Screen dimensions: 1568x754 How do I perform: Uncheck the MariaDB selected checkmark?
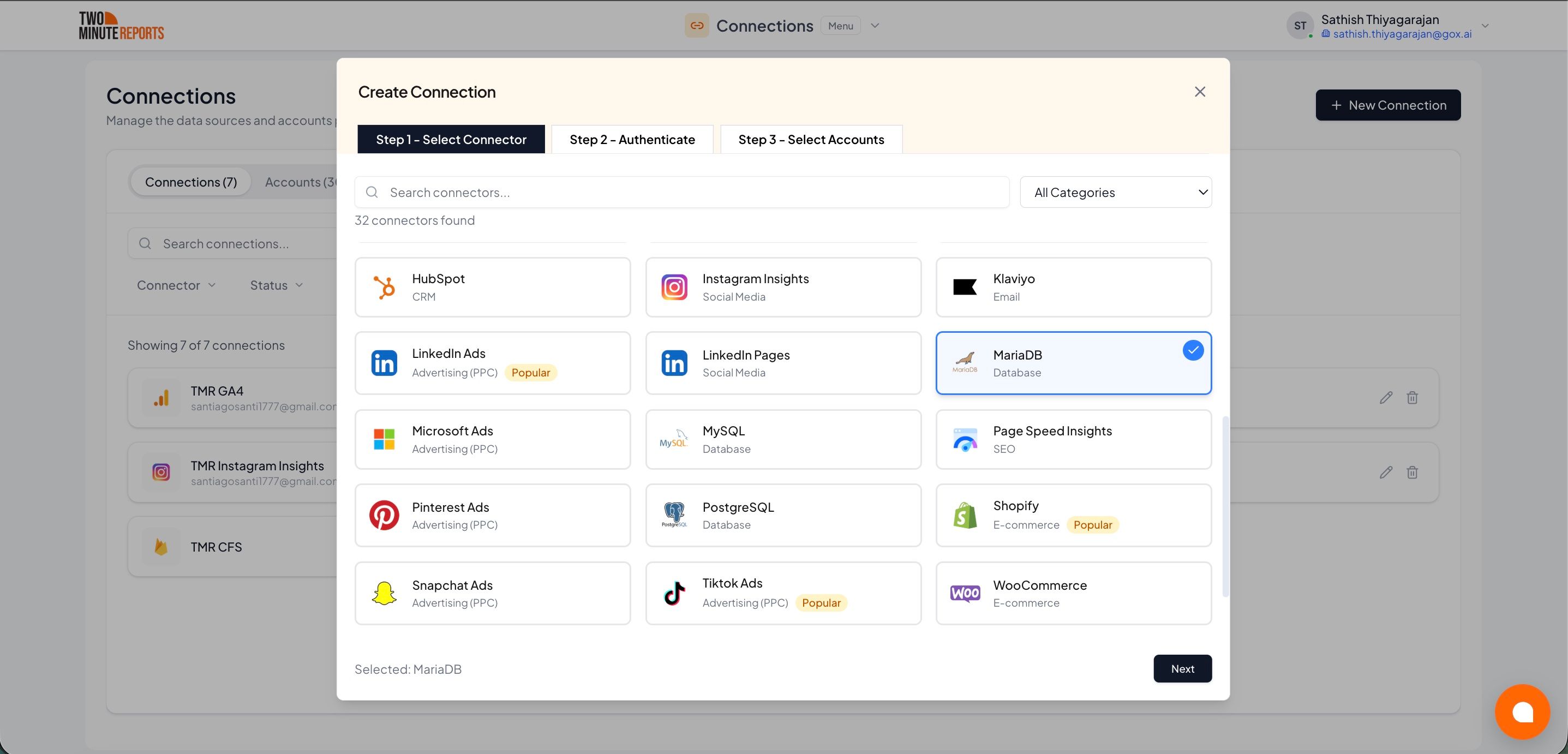tap(1193, 350)
